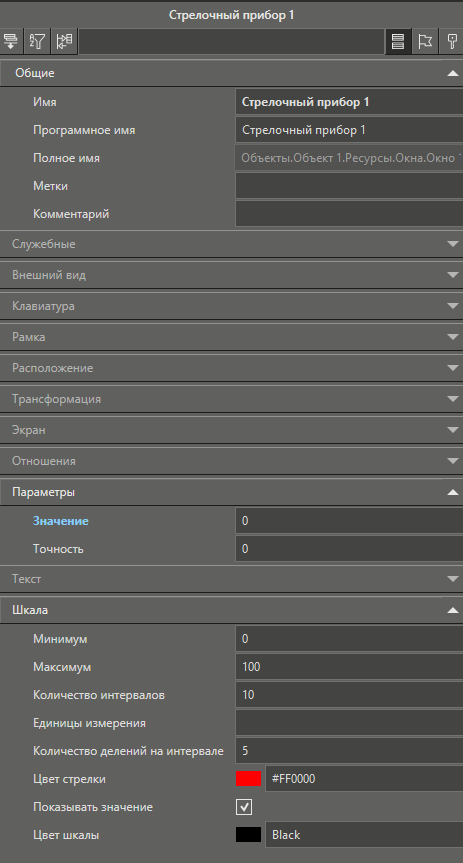Open the black Цвет шкалы color swatch
This screenshot has width=463, height=863.
coord(248,835)
